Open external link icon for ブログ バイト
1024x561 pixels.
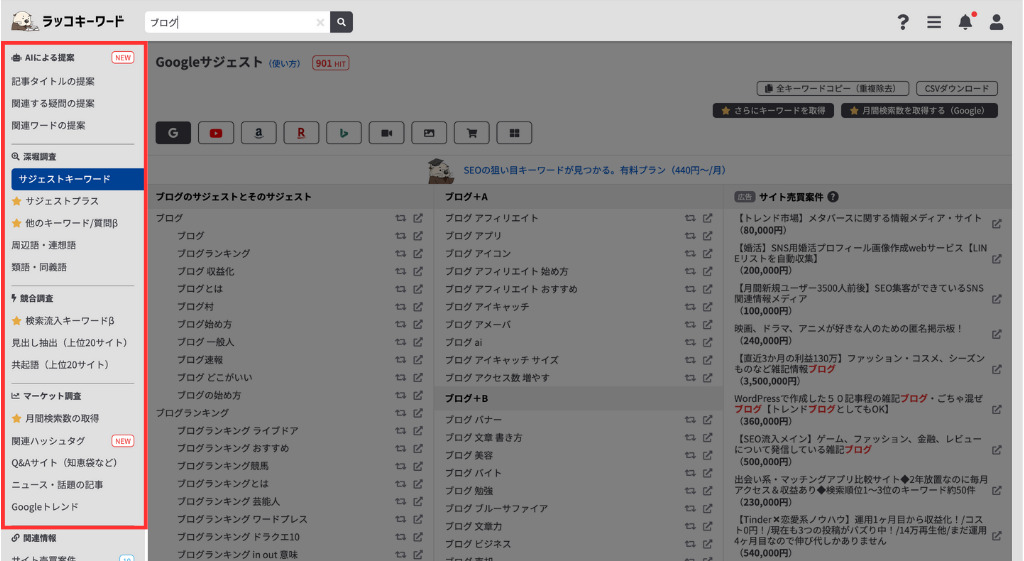708,473
